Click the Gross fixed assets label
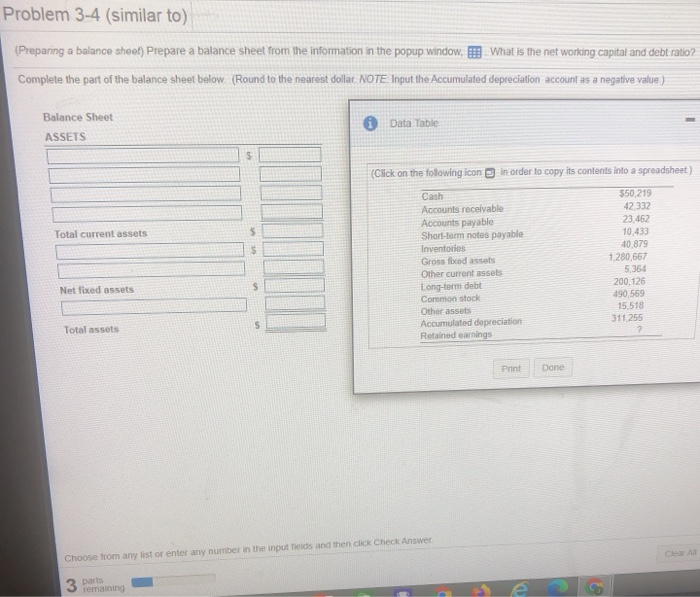This screenshot has height=597, width=700. pos(458,261)
